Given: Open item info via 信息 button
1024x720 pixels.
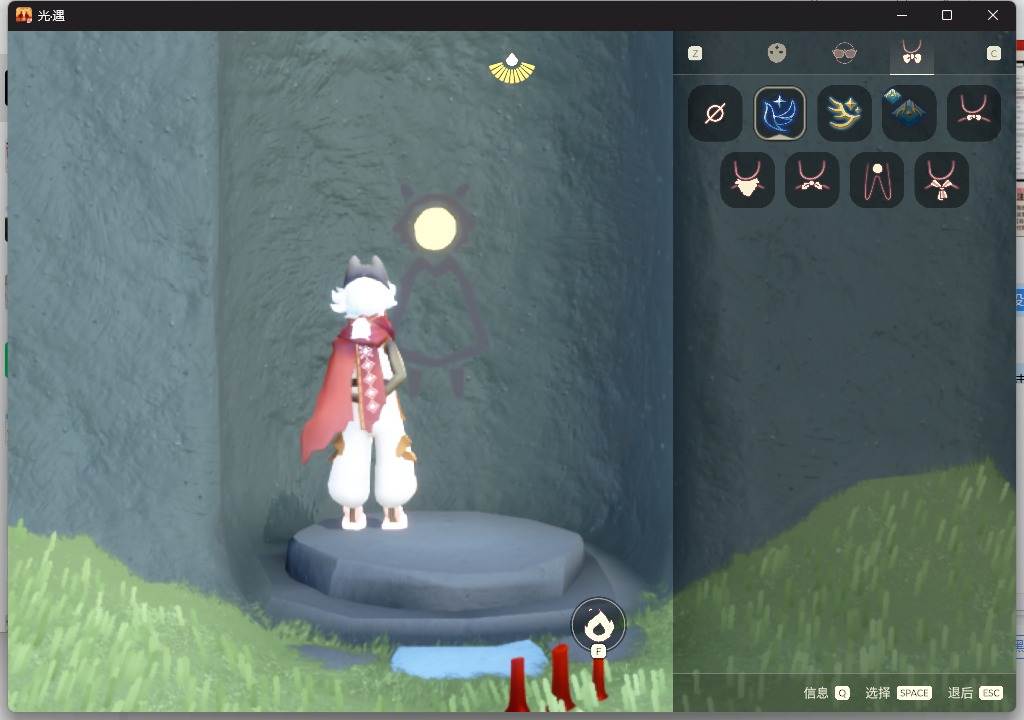Looking at the screenshot, I should coord(816,693).
